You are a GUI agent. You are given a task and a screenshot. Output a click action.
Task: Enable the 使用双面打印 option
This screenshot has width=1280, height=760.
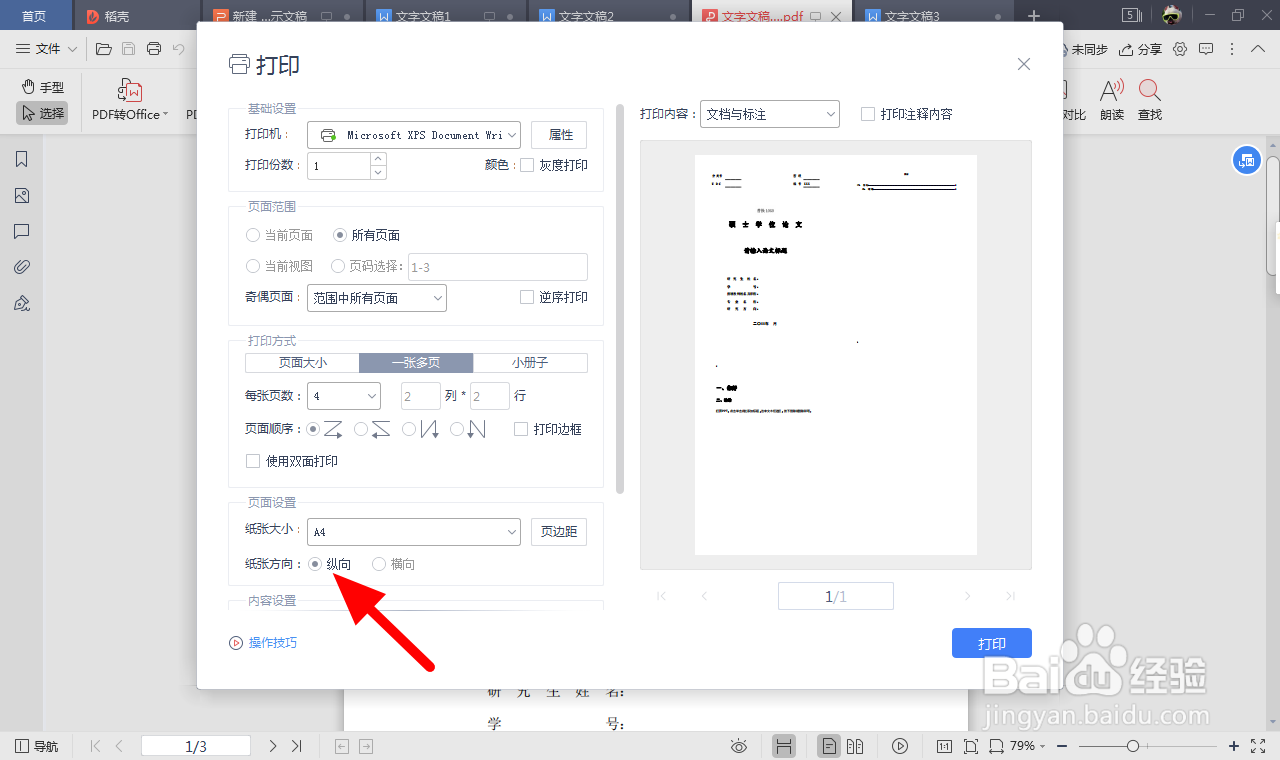tap(254, 461)
